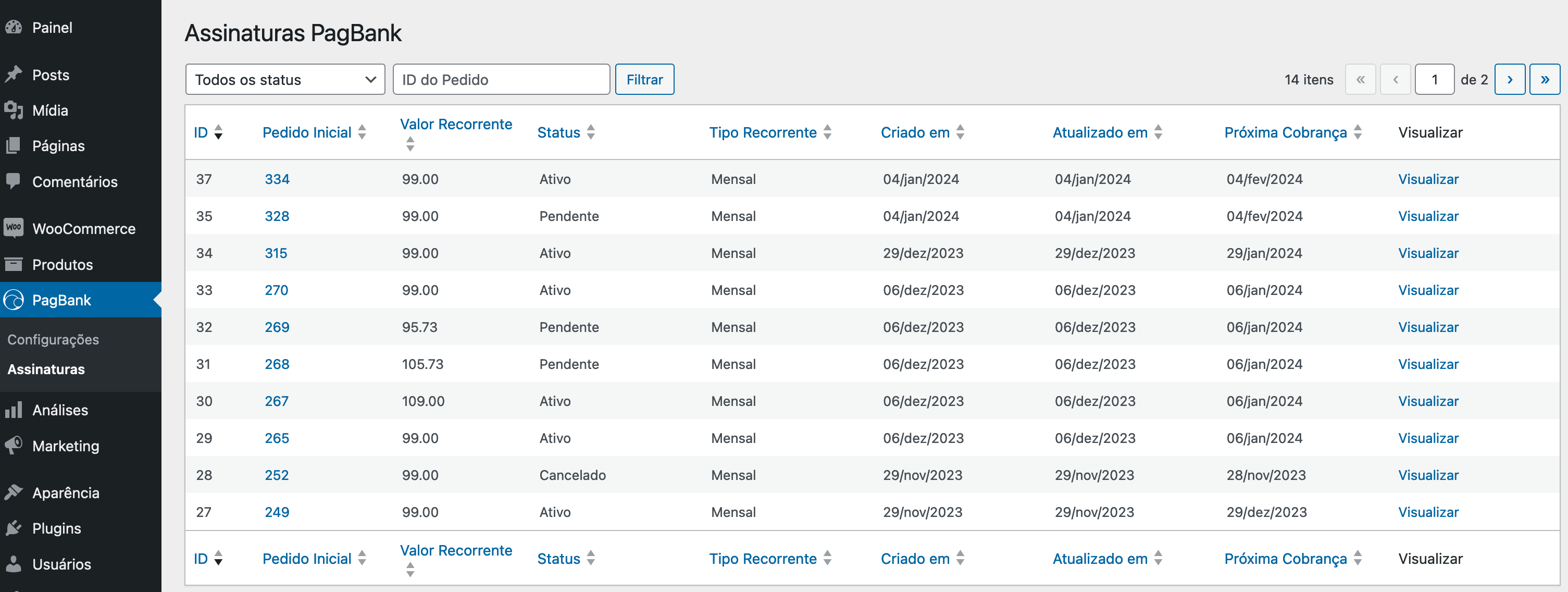Screen dimensions: 1568x592
Task: Select PagBank in the sidebar
Action: (x=80, y=300)
